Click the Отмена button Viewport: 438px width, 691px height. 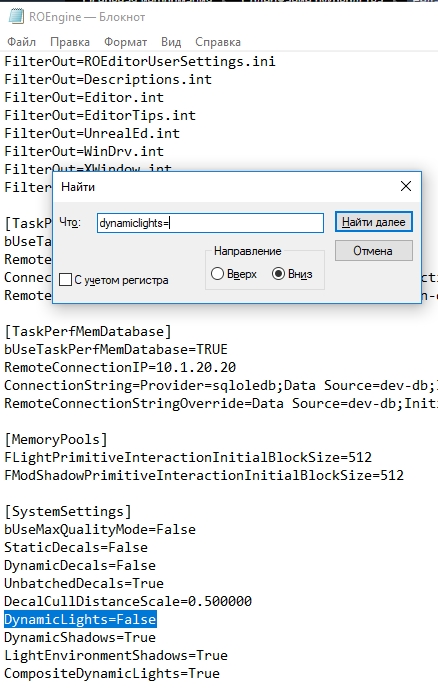point(374,251)
